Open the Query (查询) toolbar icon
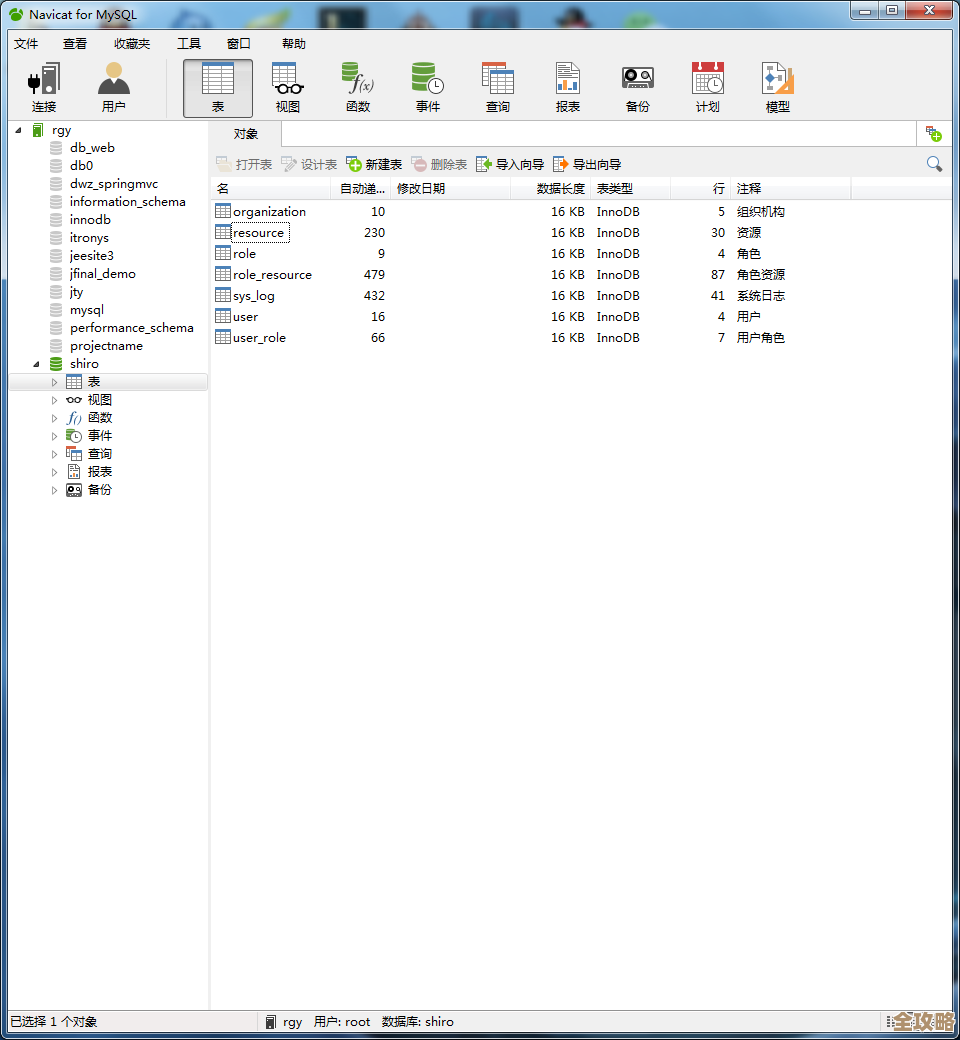This screenshot has height=1040, width=960. (x=498, y=79)
